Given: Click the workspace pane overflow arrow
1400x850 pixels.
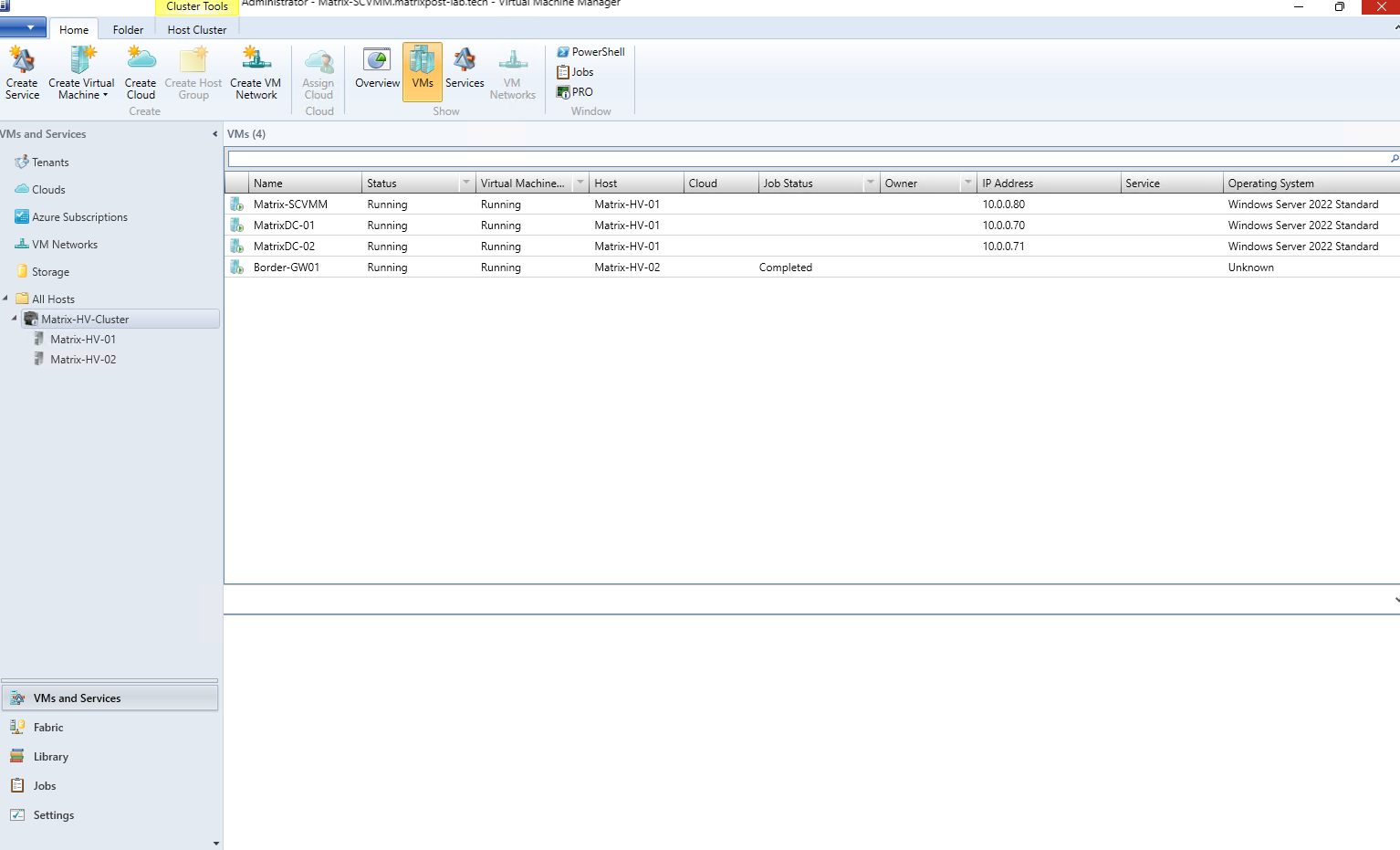Looking at the screenshot, I should coord(216,844).
